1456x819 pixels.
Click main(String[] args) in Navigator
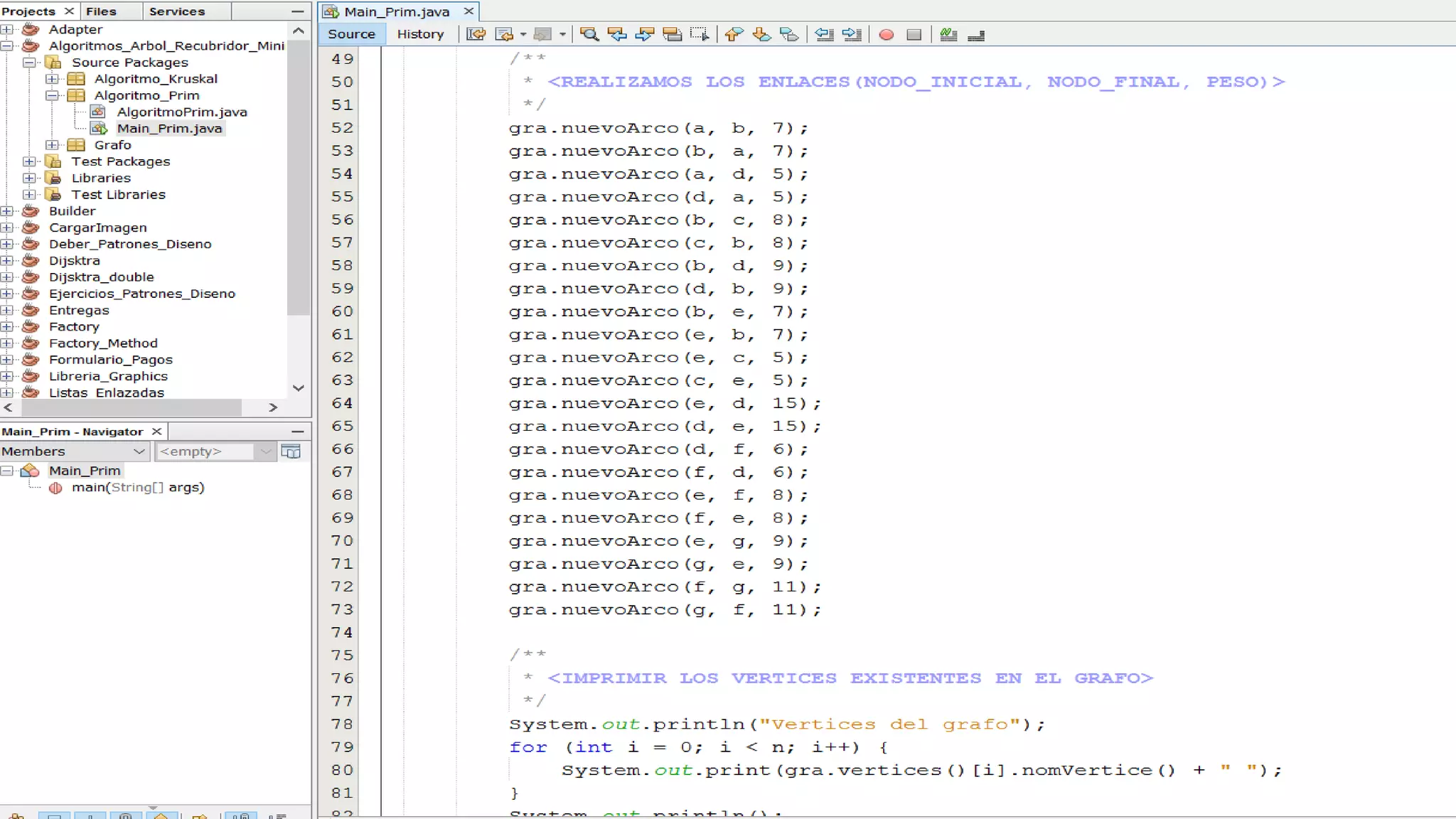pyautogui.click(x=137, y=488)
